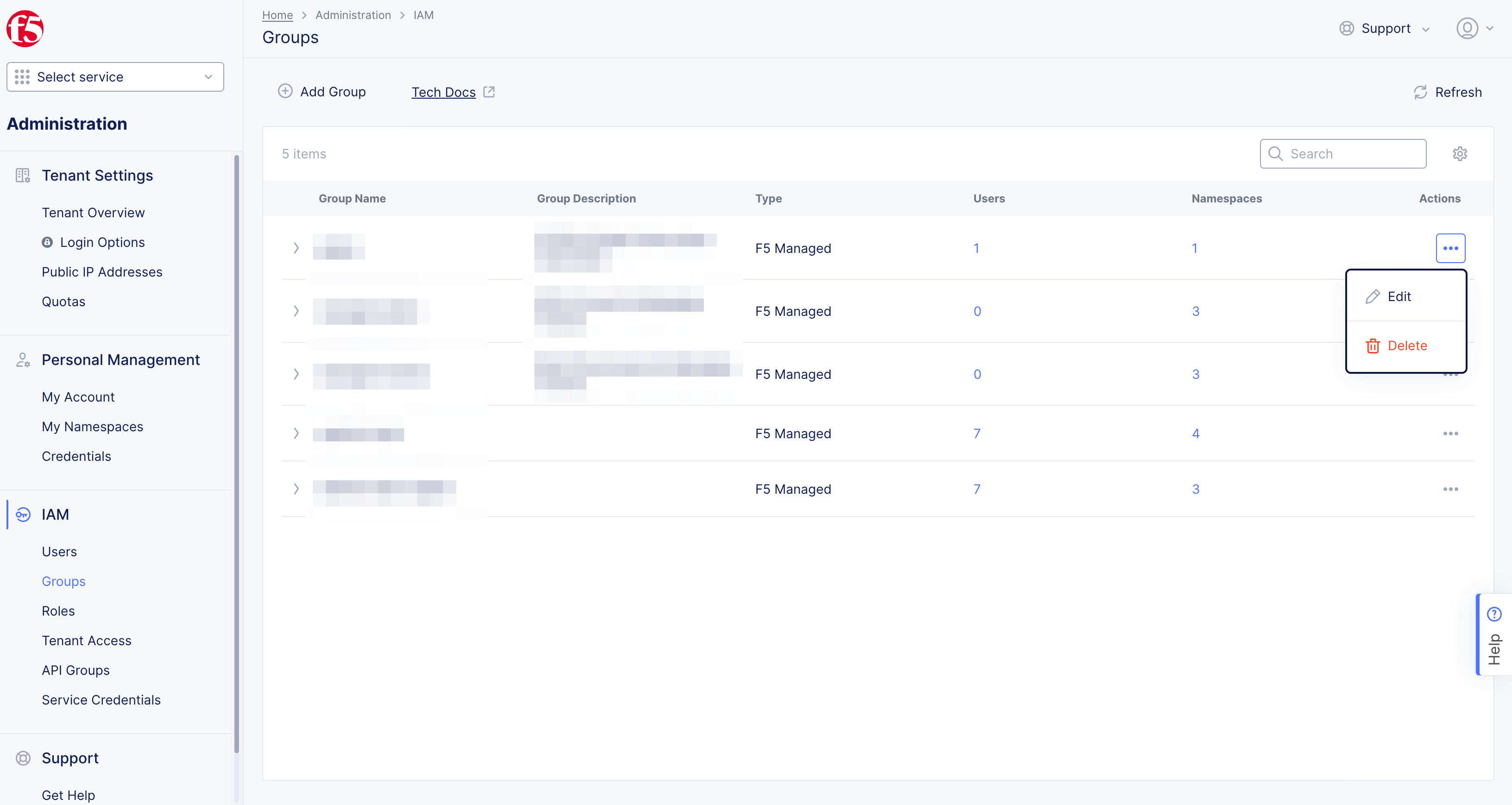Click inside the Search field
1512x805 pixels.
pos(1343,153)
